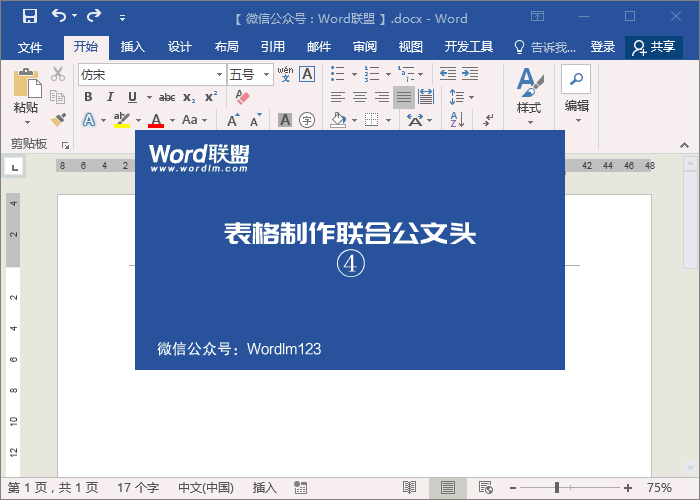
Task: Click the Undo arrow icon
Action: pos(59,16)
